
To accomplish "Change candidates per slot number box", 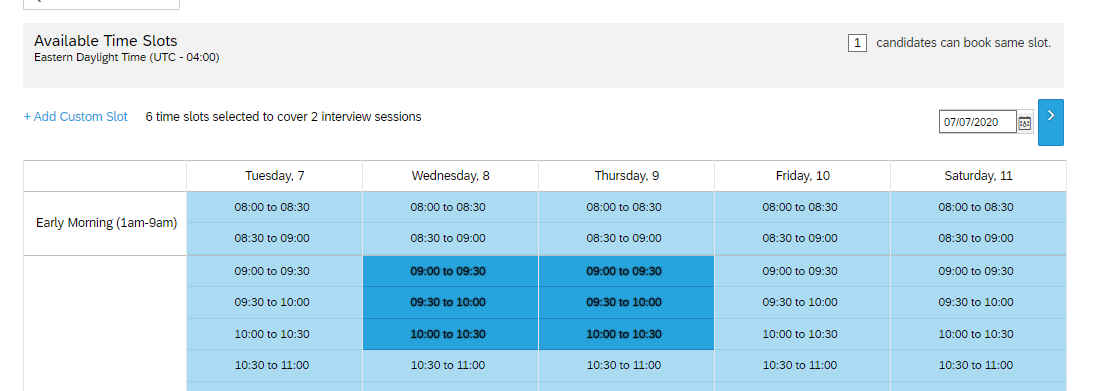I will 857,43.
